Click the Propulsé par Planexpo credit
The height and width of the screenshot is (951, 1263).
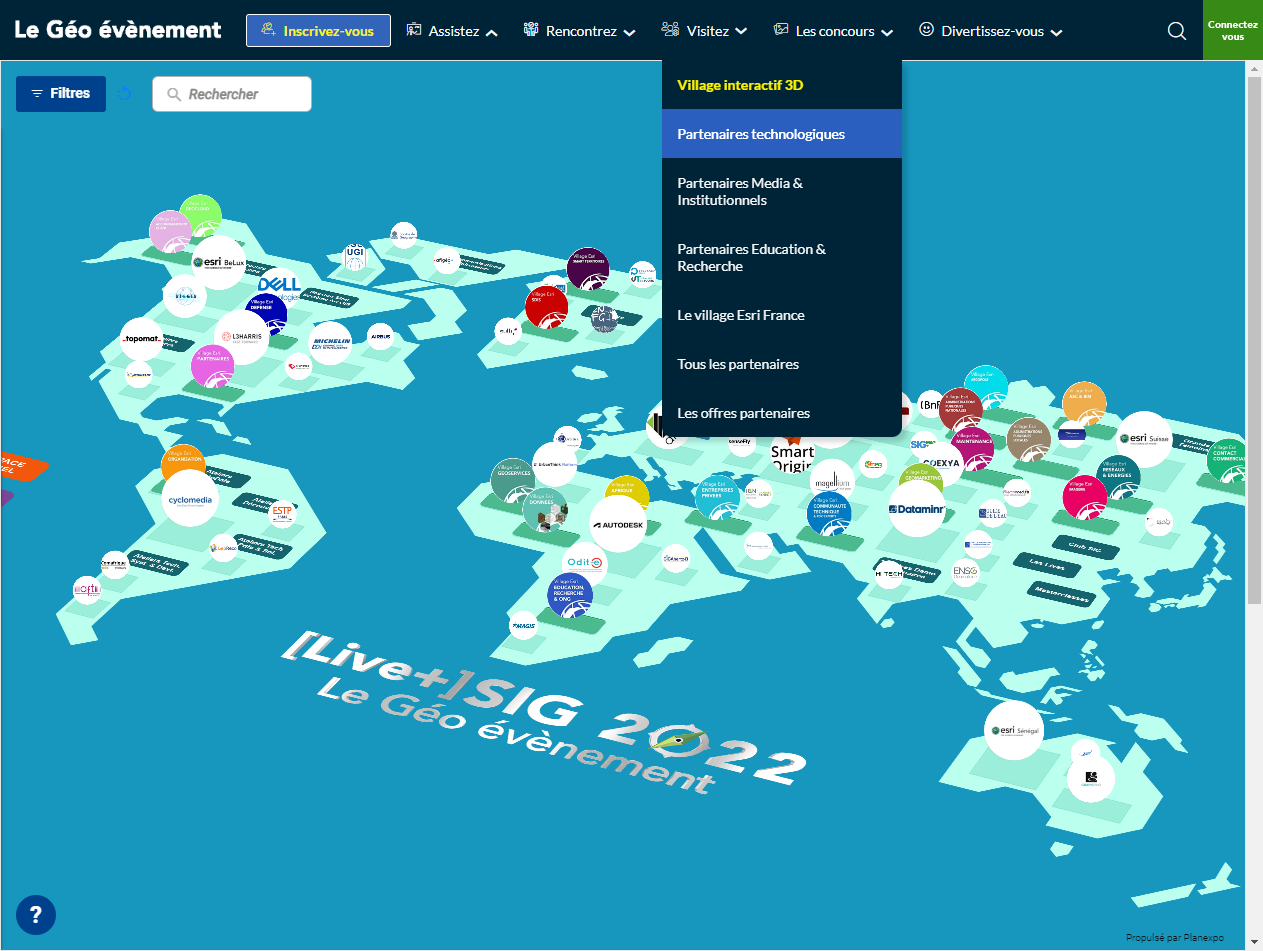[x=1175, y=938]
